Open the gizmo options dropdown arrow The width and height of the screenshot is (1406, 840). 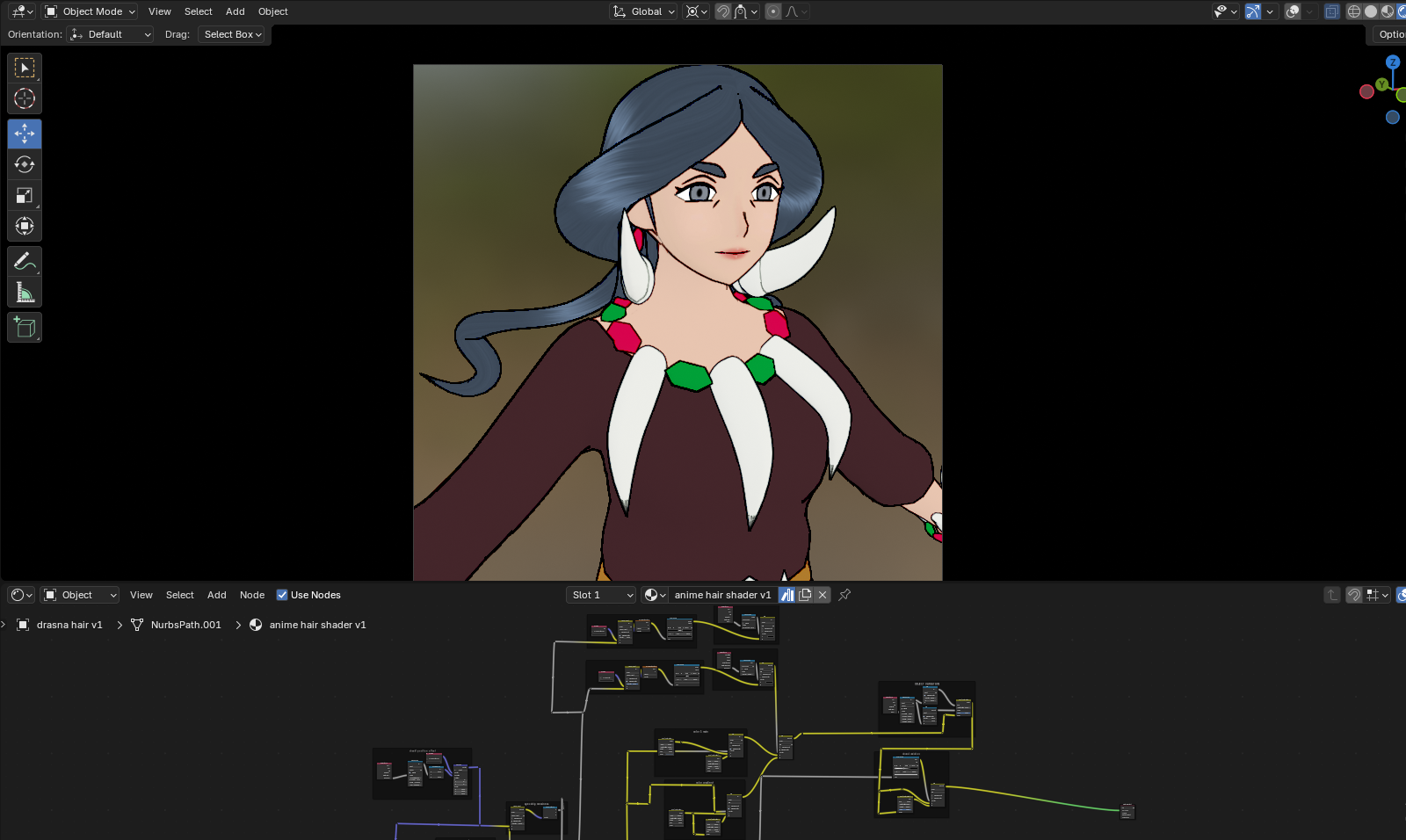[x=1270, y=11]
